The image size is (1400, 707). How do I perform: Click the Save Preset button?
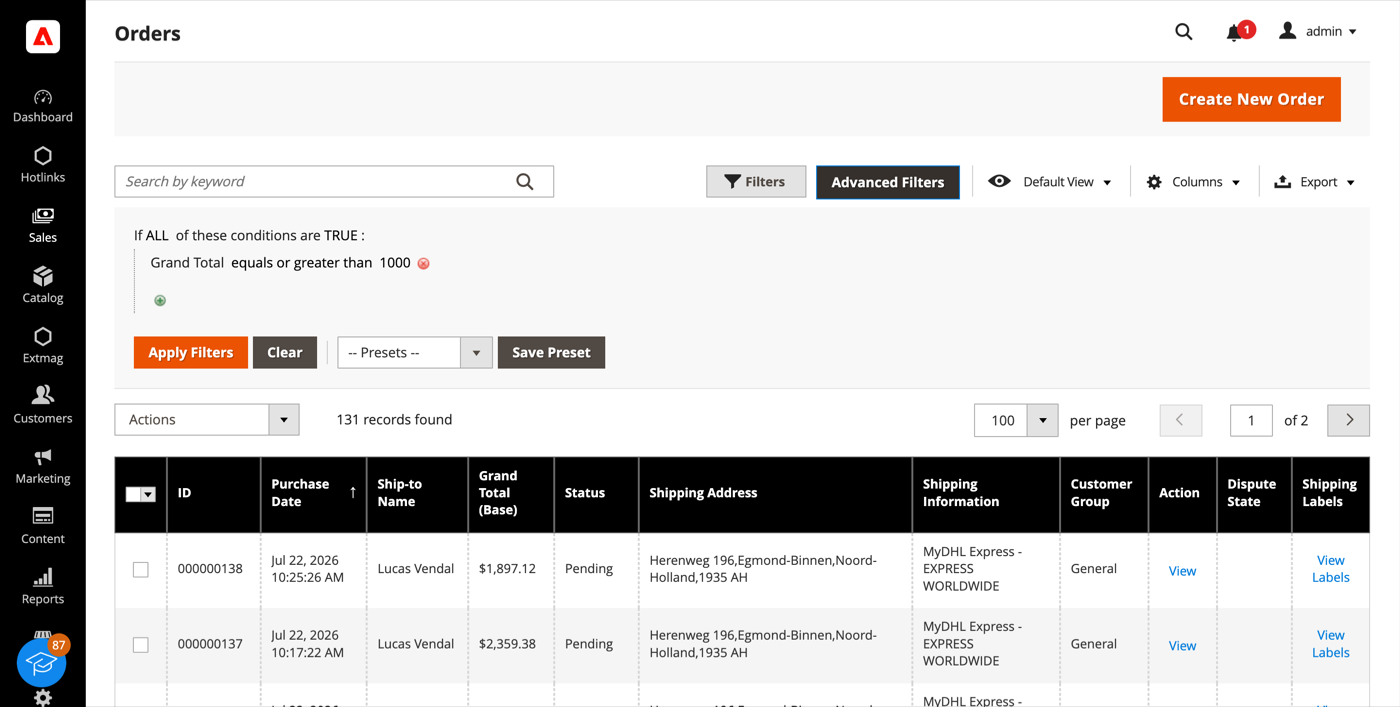551,352
